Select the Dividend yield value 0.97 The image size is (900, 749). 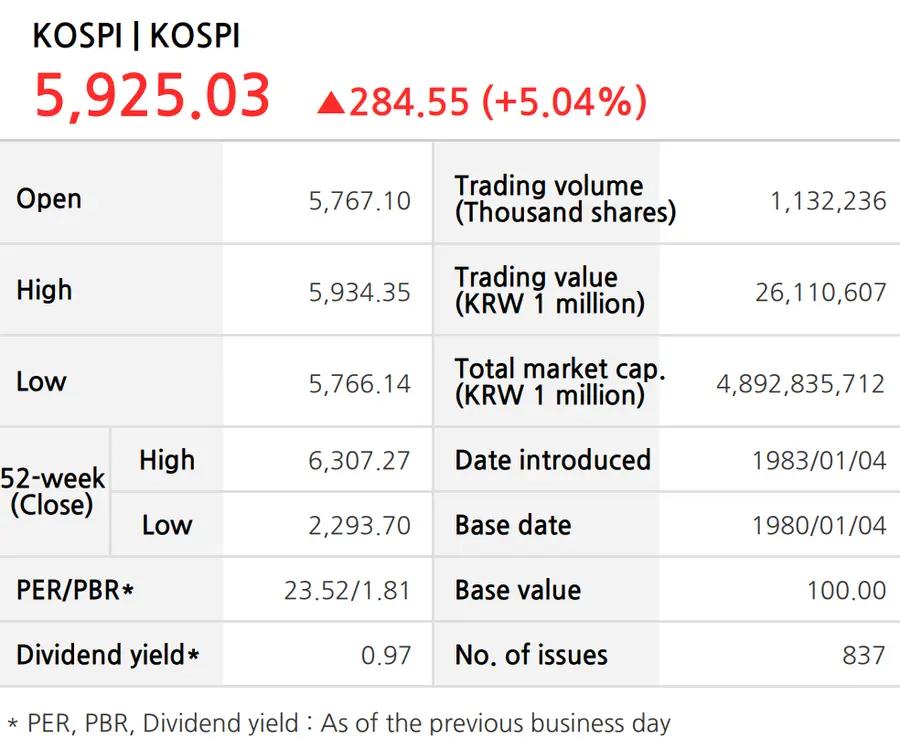[x=386, y=655]
